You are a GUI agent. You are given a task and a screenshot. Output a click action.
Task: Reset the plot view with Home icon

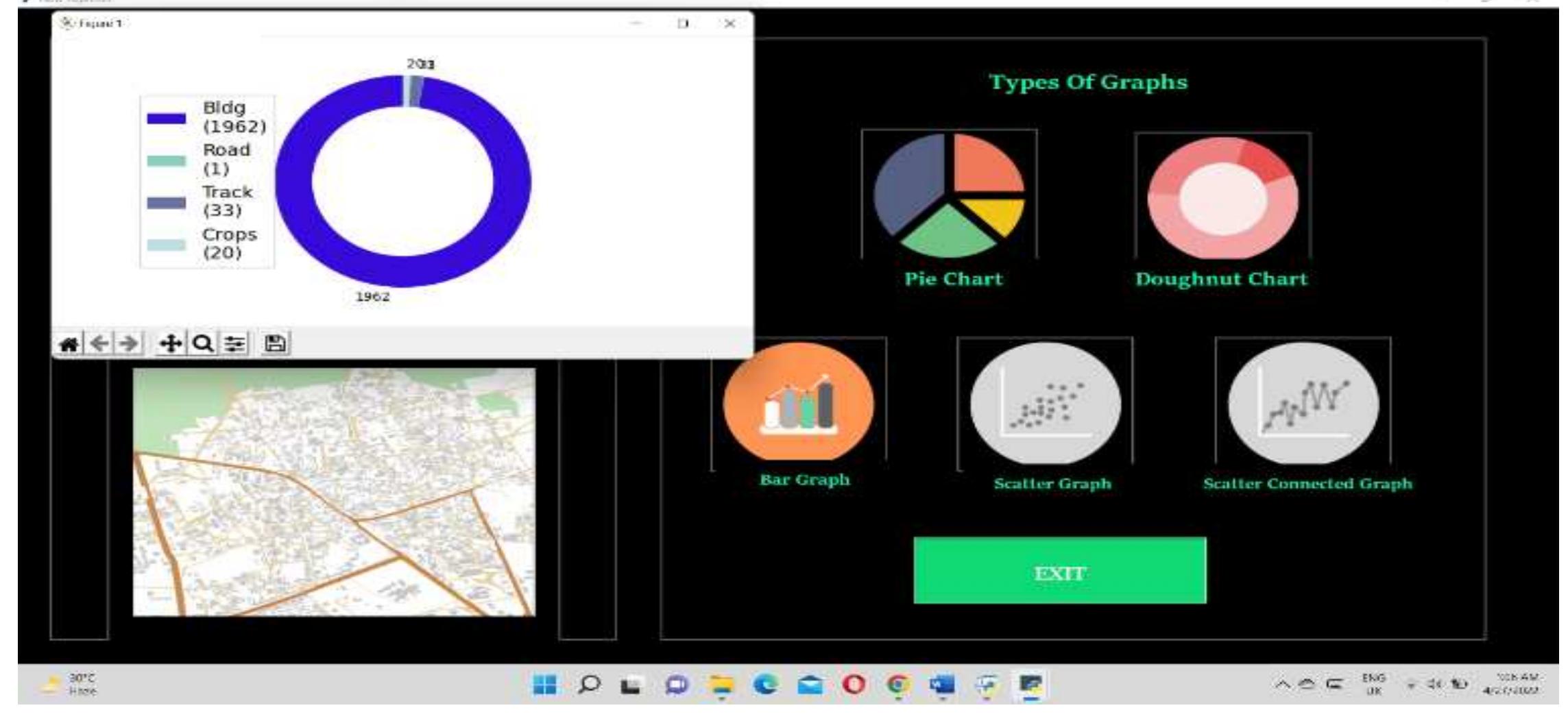pyautogui.click(x=69, y=343)
